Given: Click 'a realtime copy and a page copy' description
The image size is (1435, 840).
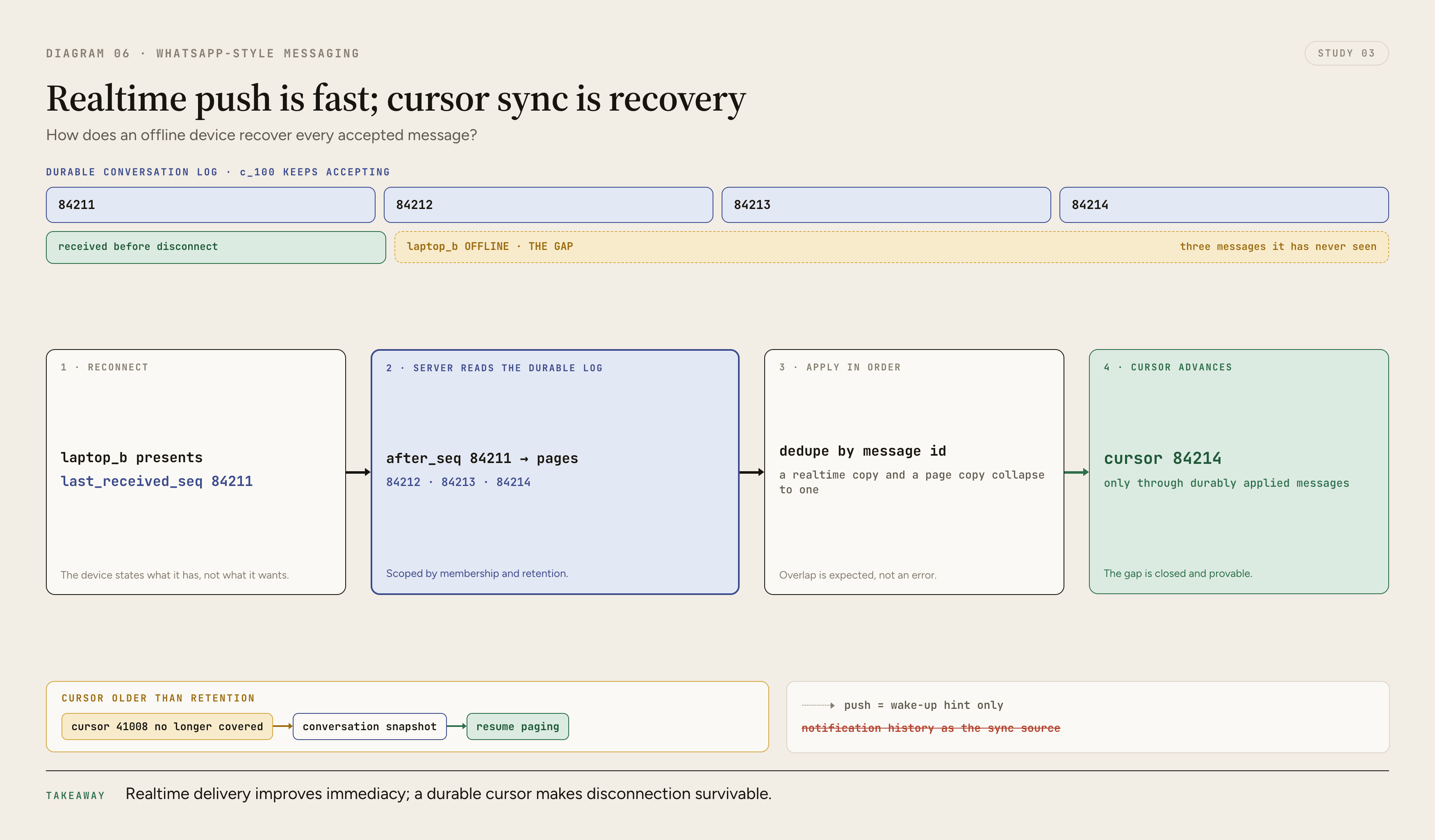Looking at the screenshot, I should tap(912, 482).
